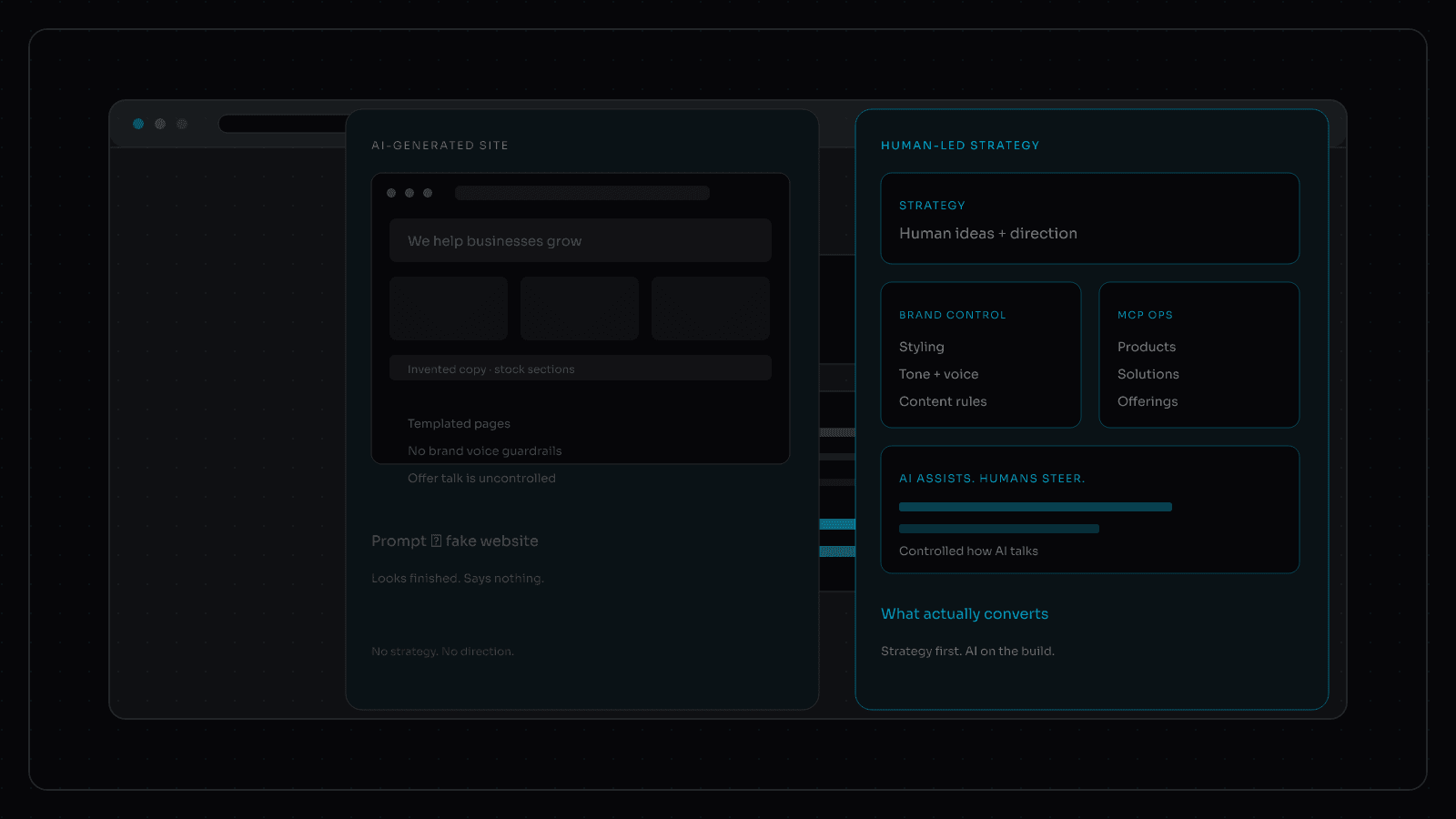
Task: Click 'Styling' under Brand Control
Action: coord(922,347)
